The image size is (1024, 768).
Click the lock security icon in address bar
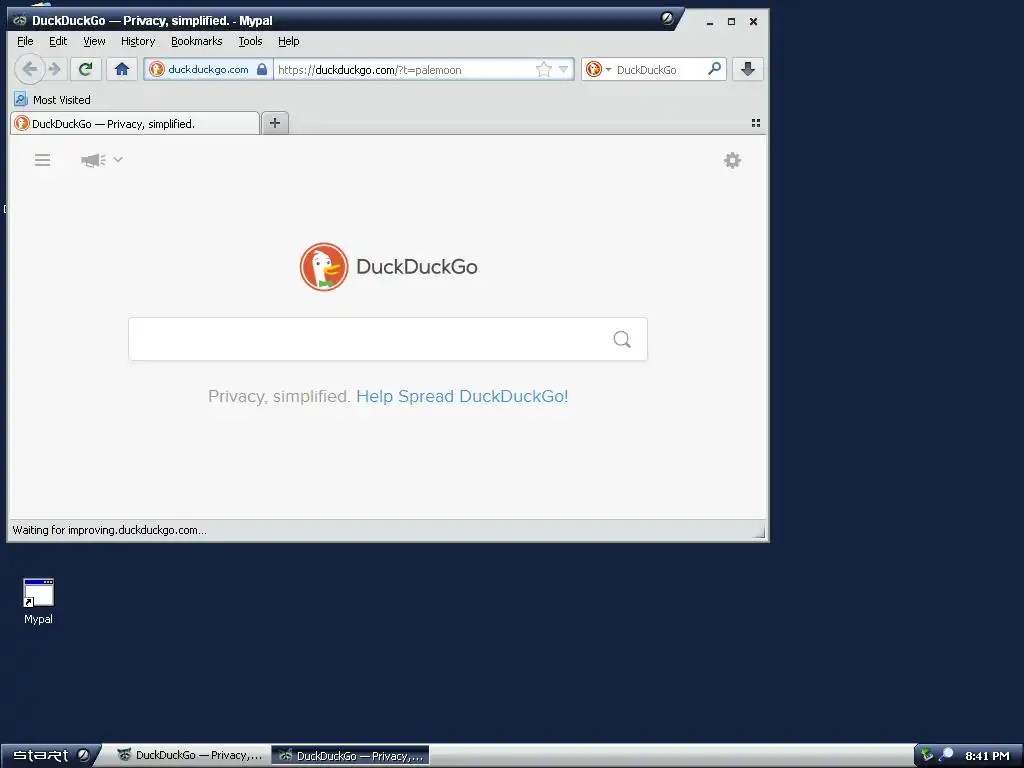click(x=261, y=69)
